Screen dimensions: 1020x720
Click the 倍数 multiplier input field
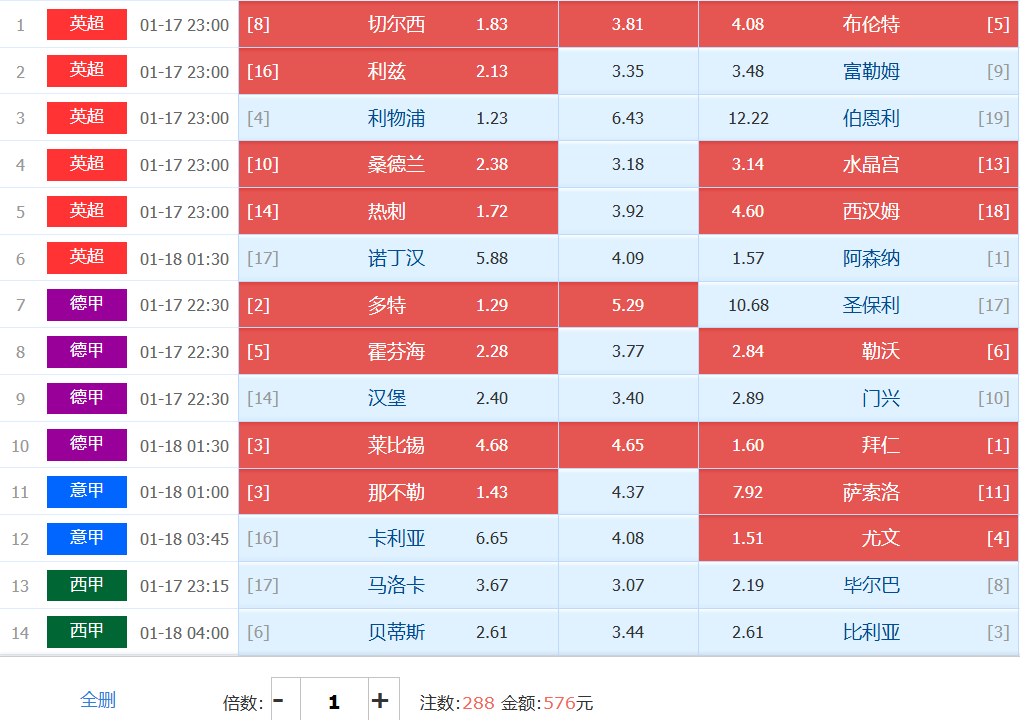coord(333,701)
